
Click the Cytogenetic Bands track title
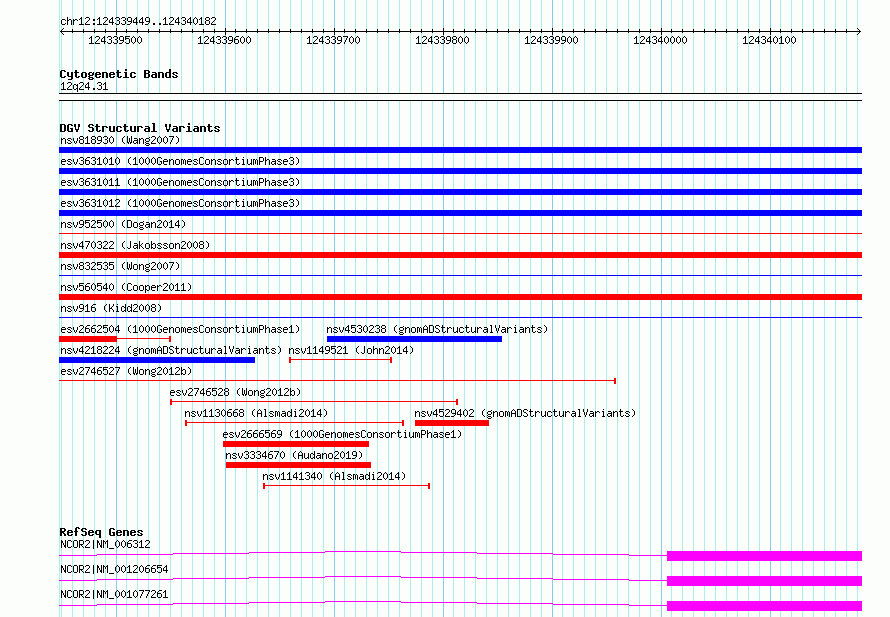pos(119,74)
